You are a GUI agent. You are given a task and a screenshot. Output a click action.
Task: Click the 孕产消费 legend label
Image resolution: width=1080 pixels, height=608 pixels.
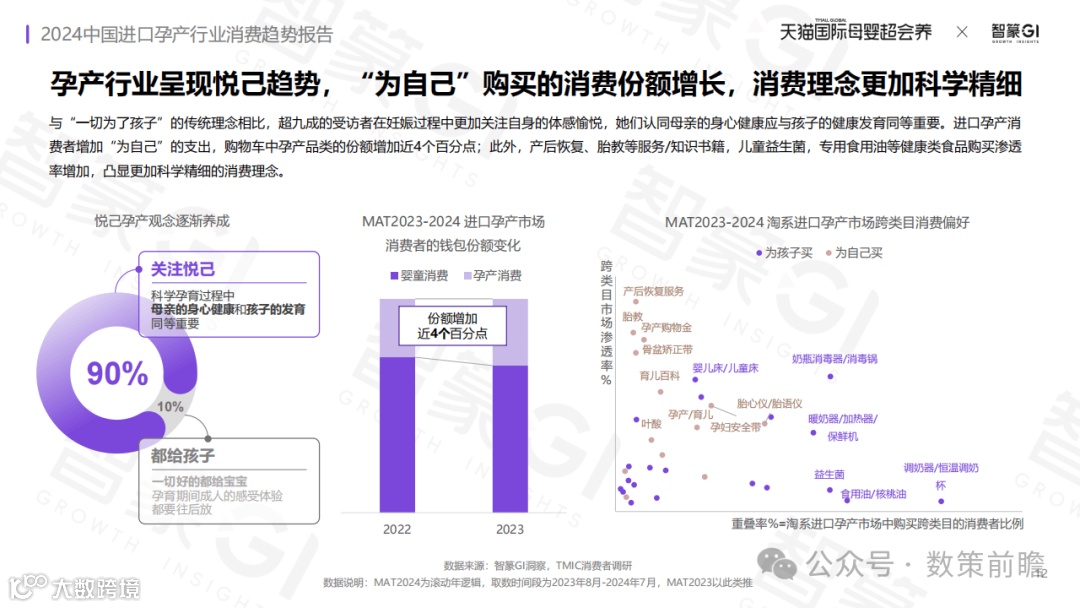click(497, 275)
